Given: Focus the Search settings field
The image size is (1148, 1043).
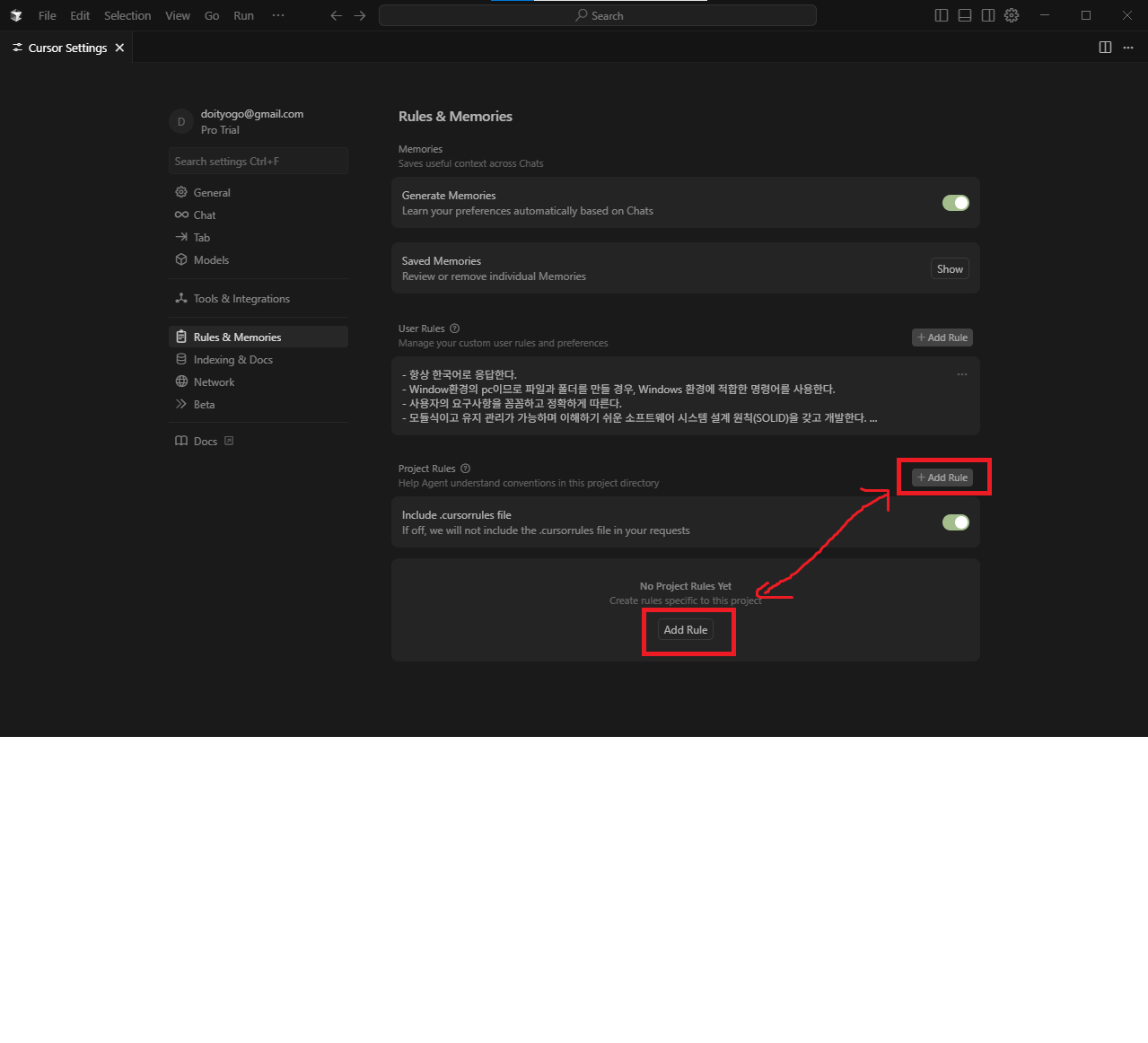Looking at the screenshot, I should 259,162.
